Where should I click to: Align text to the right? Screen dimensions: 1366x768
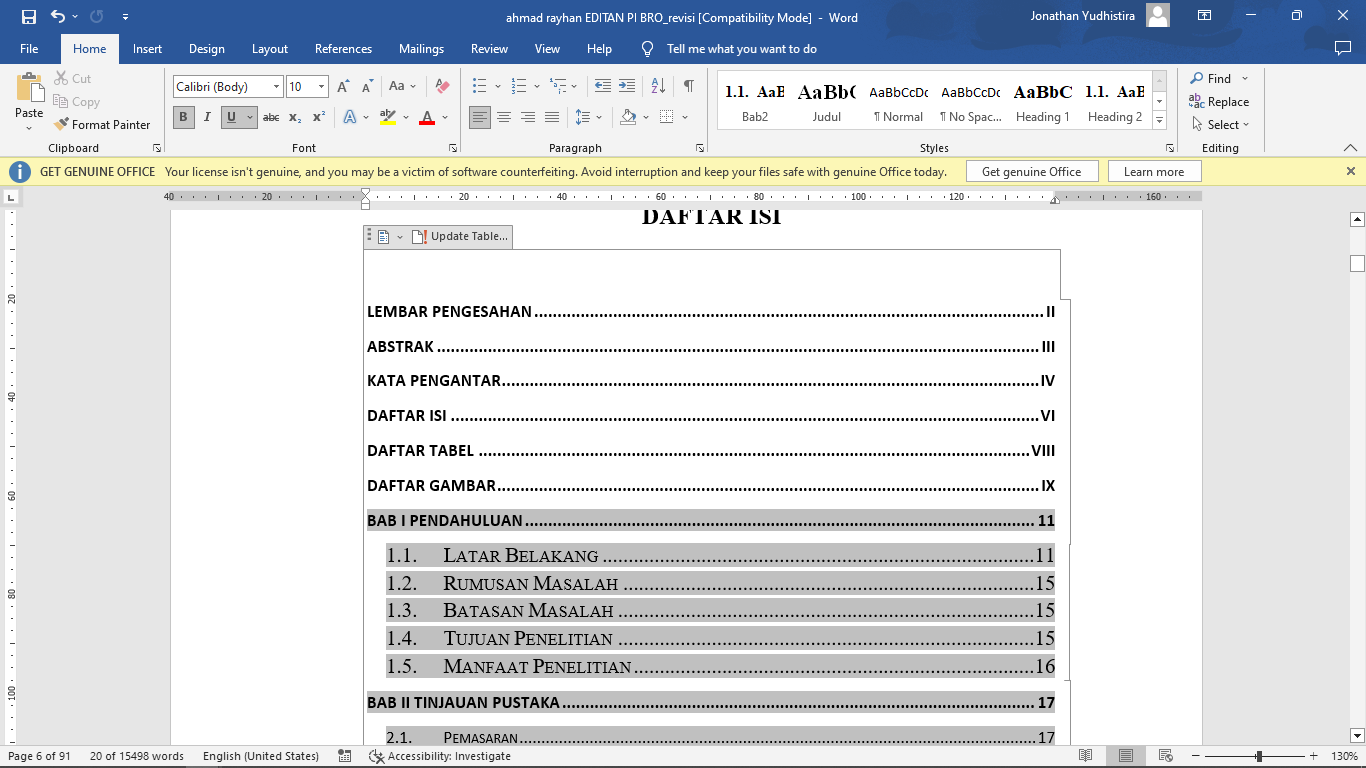point(528,117)
